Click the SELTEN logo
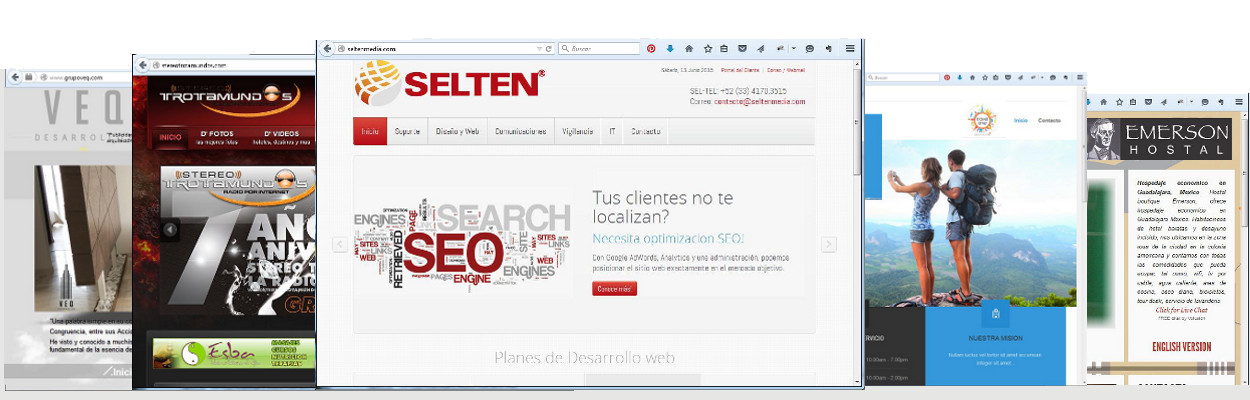The width and height of the screenshot is (1250, 400). tap(449, 83)
